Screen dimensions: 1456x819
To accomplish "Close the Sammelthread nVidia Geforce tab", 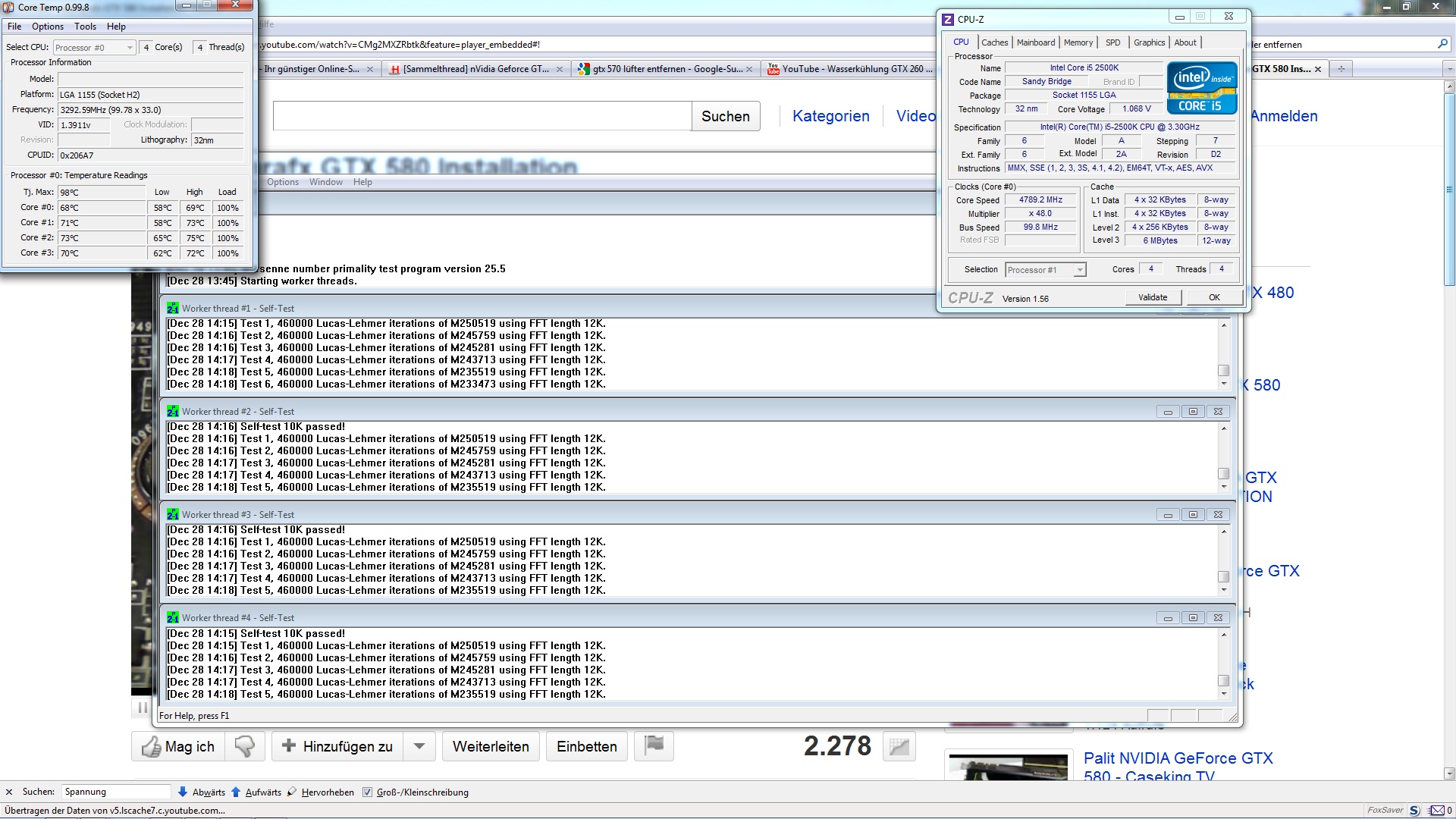I will 560,69.
